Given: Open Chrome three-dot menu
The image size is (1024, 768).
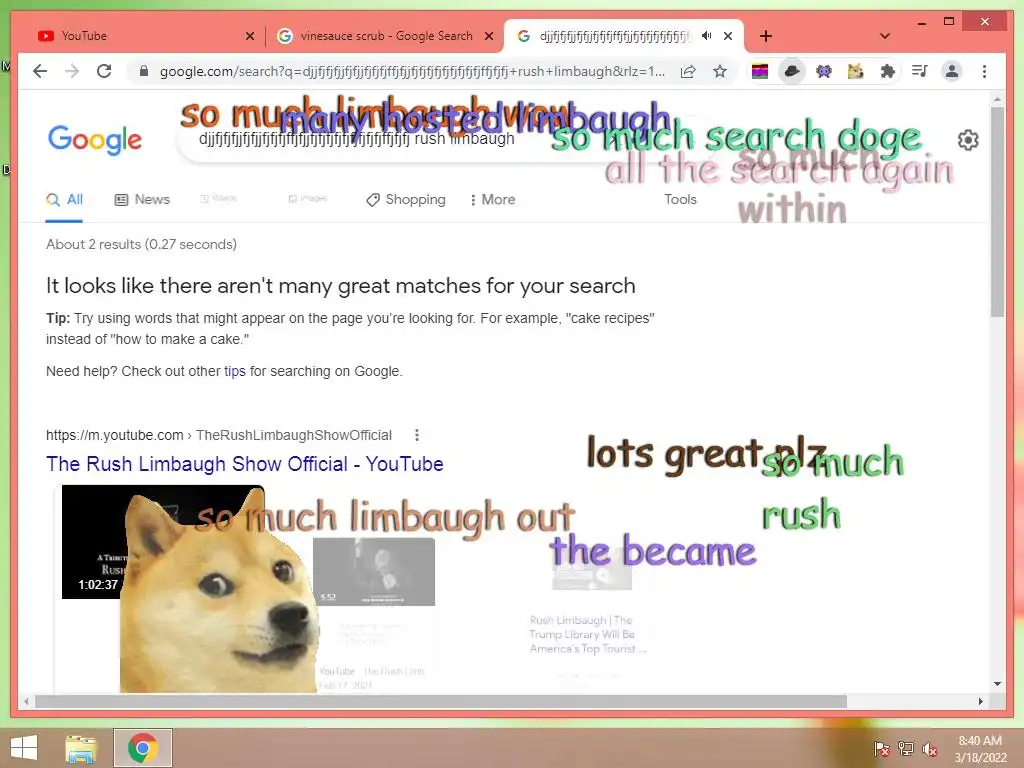Looking at the screenshot, I should 984,71.
